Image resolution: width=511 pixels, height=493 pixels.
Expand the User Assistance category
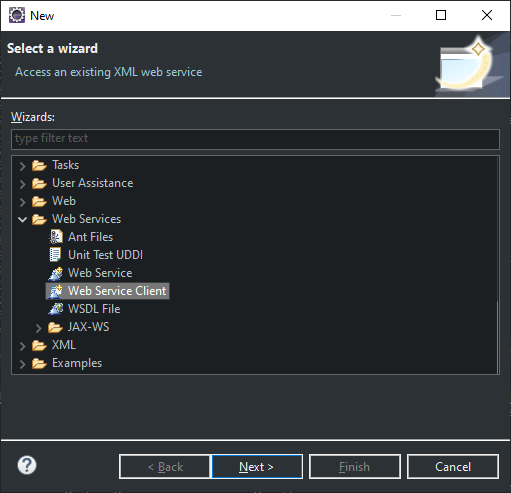pyautogui.click(x=22, y=184)
